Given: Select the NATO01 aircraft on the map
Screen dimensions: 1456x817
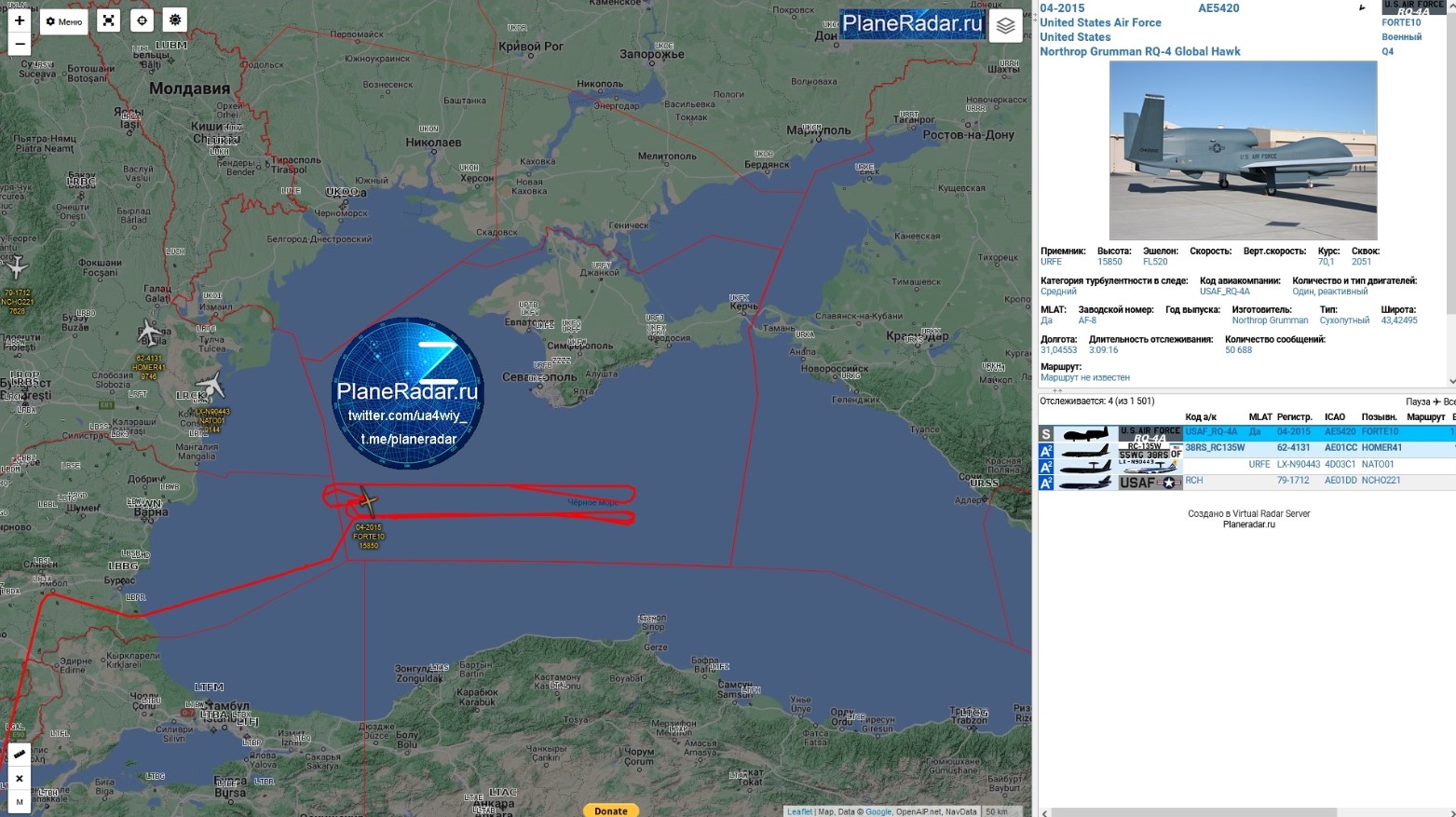Looking at the screenshot, I should (x=211, y=385).
